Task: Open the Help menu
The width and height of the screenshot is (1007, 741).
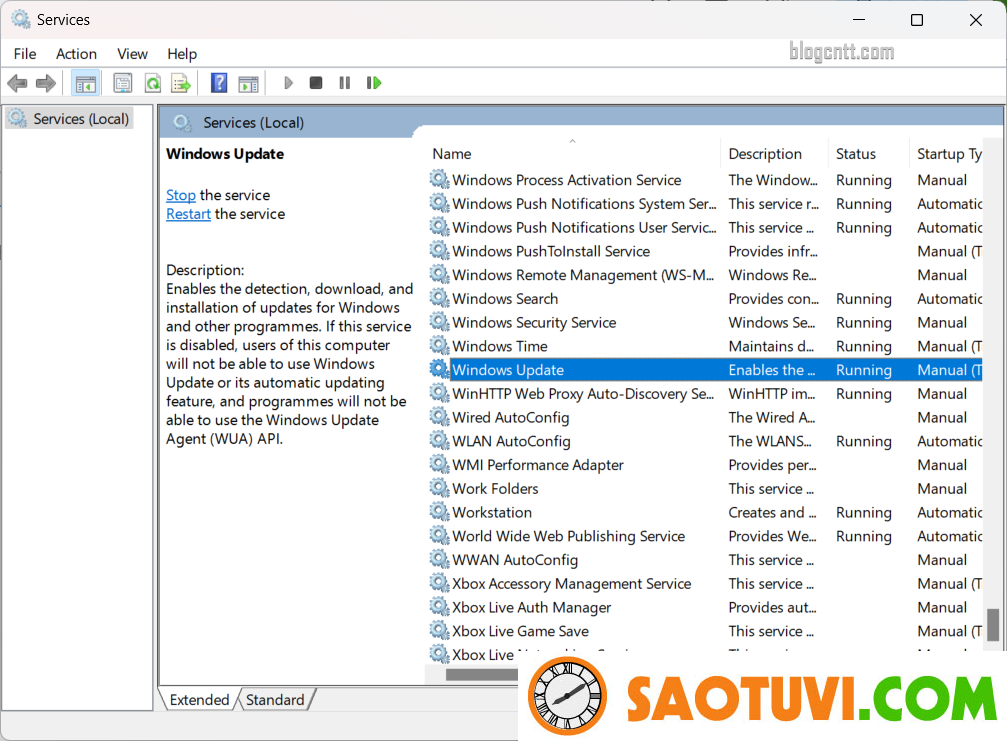Action: [182, 54]
